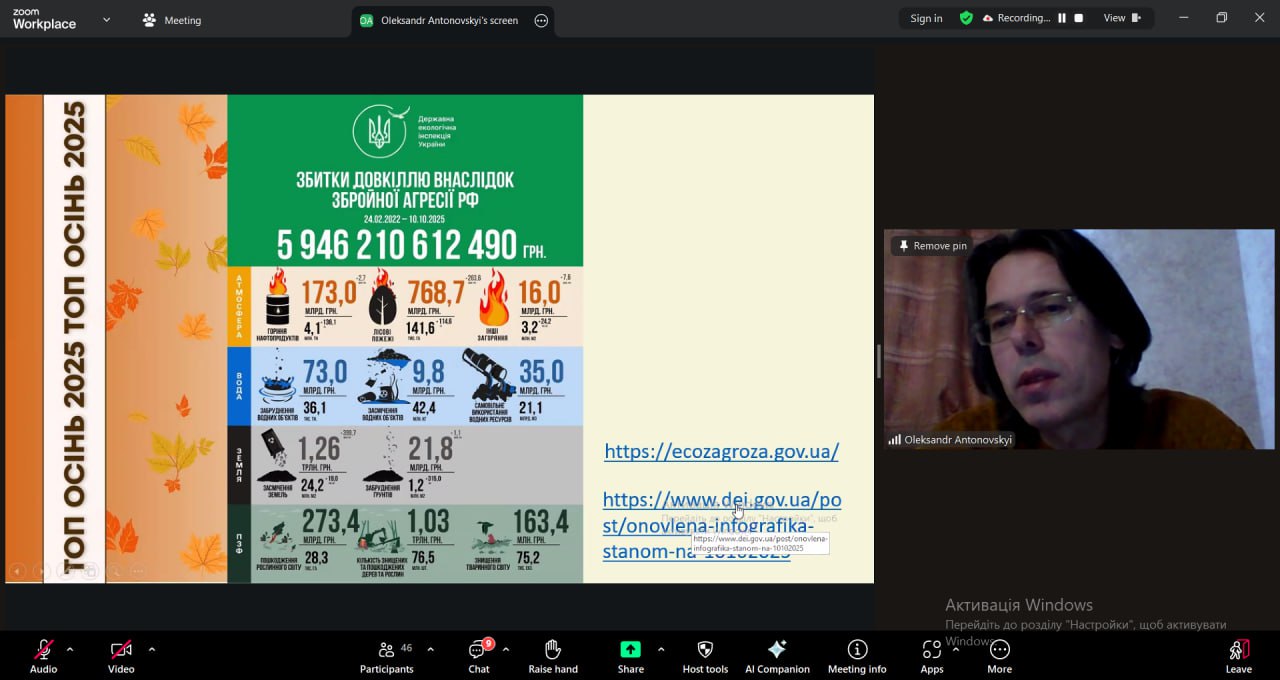Image resolution: width=1280 pixels, height=680 pixels.
Task: Click the 273,4 flora damage figure
Action: tap(331, 521)
